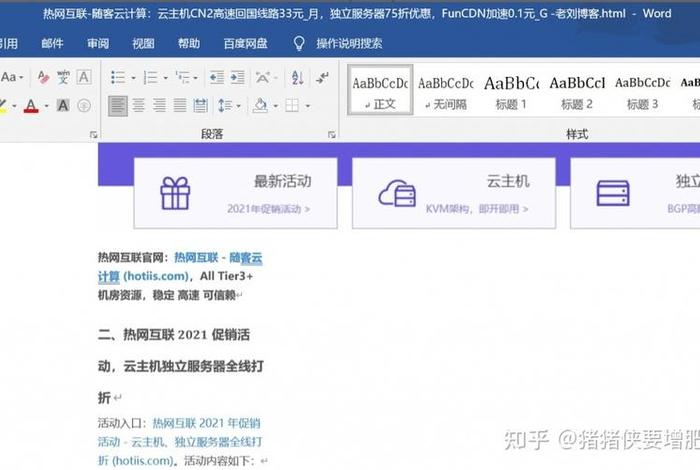Open the highlight color dropdown arrow
Screen dimensions: 700x470
[14, 106]
